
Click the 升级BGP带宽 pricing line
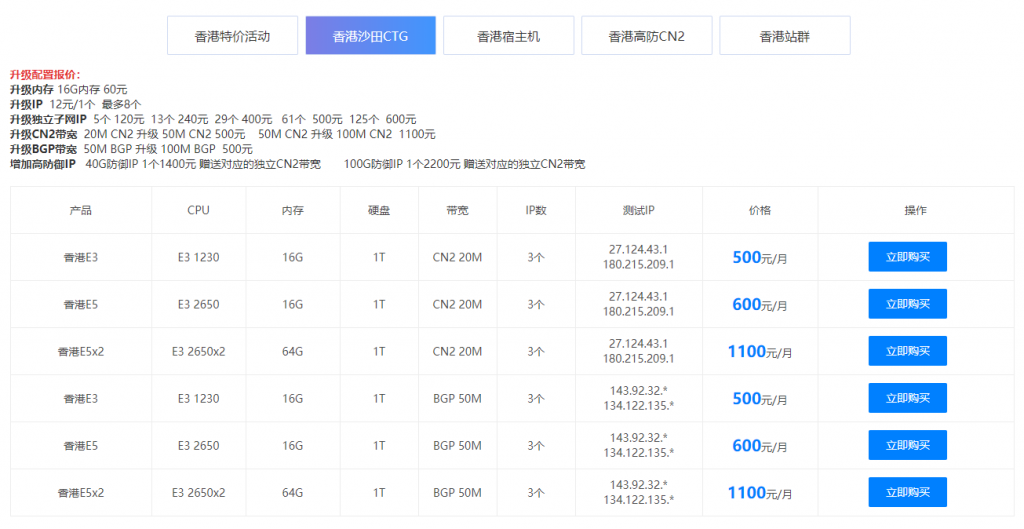pos(131,150)
